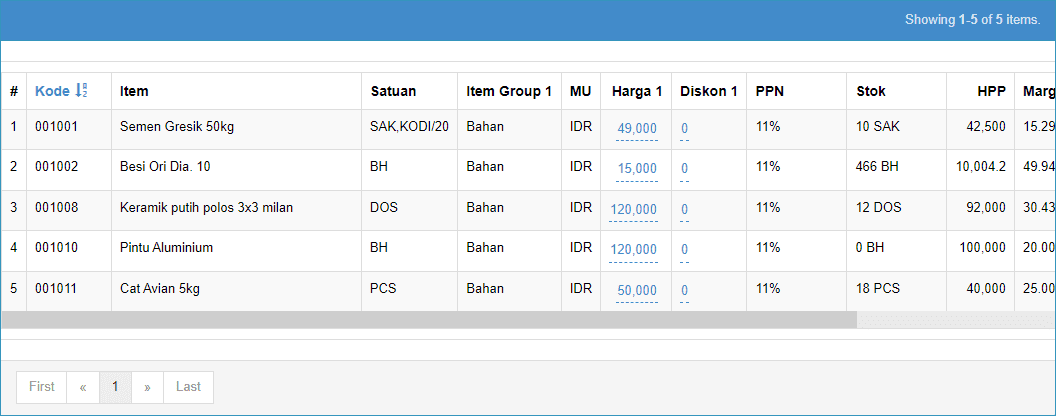The height and width of the screenshot is (416, 1056).
Task: Click price 120,000 of Pintu Aluminium
Action: [x=633, y=250]
